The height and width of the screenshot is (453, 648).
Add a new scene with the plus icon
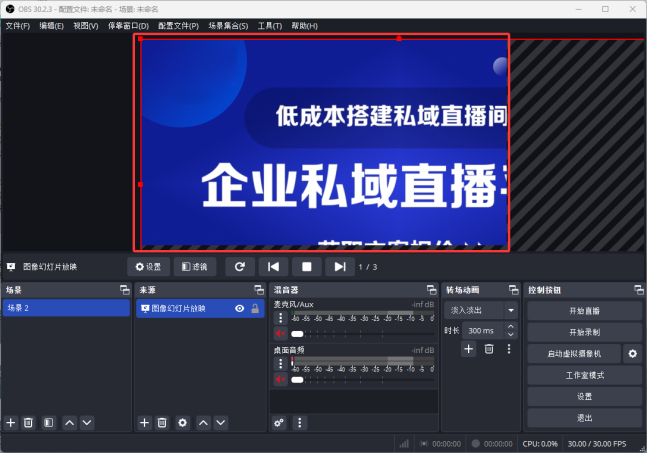11,423
